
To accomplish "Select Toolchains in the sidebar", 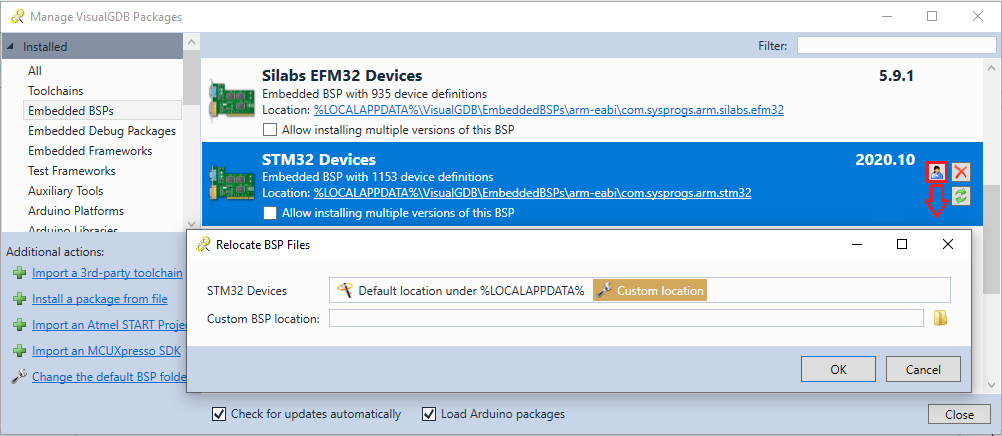I will point(56,91).
